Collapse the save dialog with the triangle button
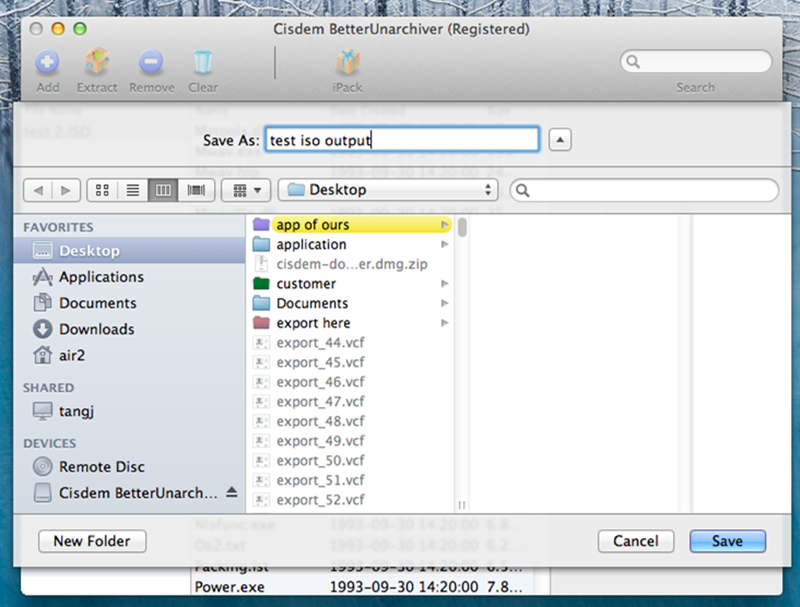 click(560, 140)
